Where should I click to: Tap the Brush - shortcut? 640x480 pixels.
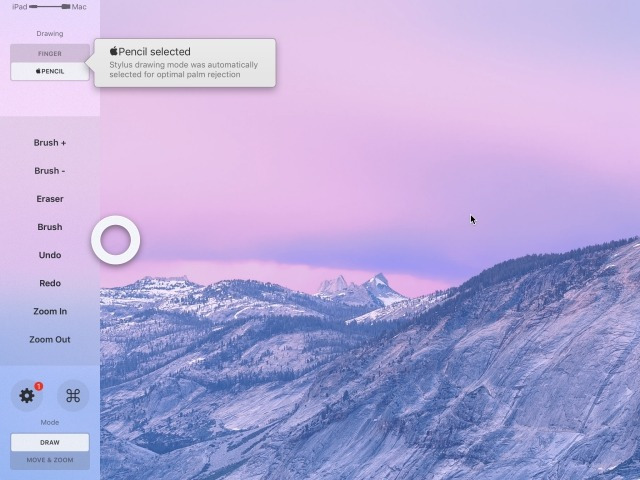[50, 171]
